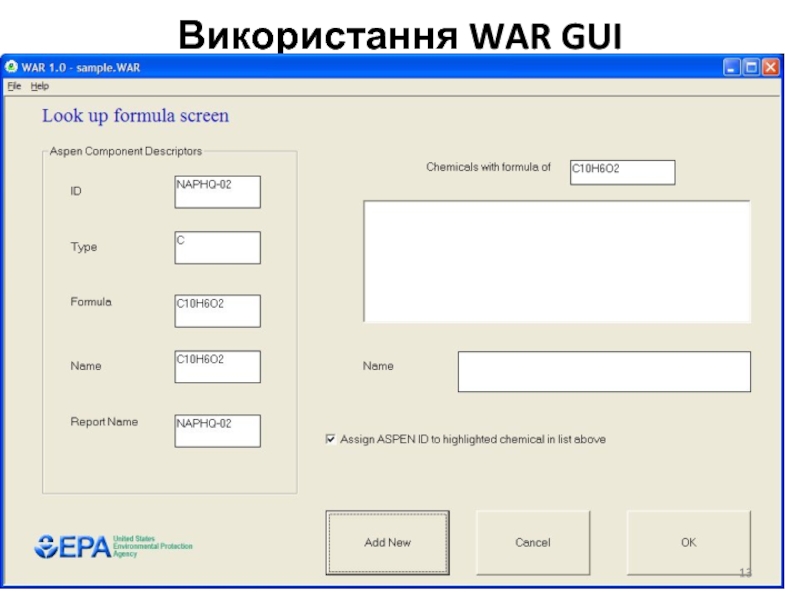Minimize the WAR window
The width and height of the screenshot is (800, 600).
click(732, 67)
